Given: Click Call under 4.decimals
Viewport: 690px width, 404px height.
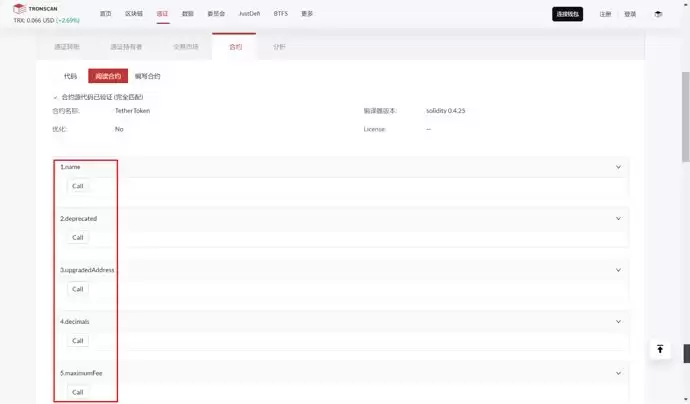Looking at the screenshot, I should [77, 341].
